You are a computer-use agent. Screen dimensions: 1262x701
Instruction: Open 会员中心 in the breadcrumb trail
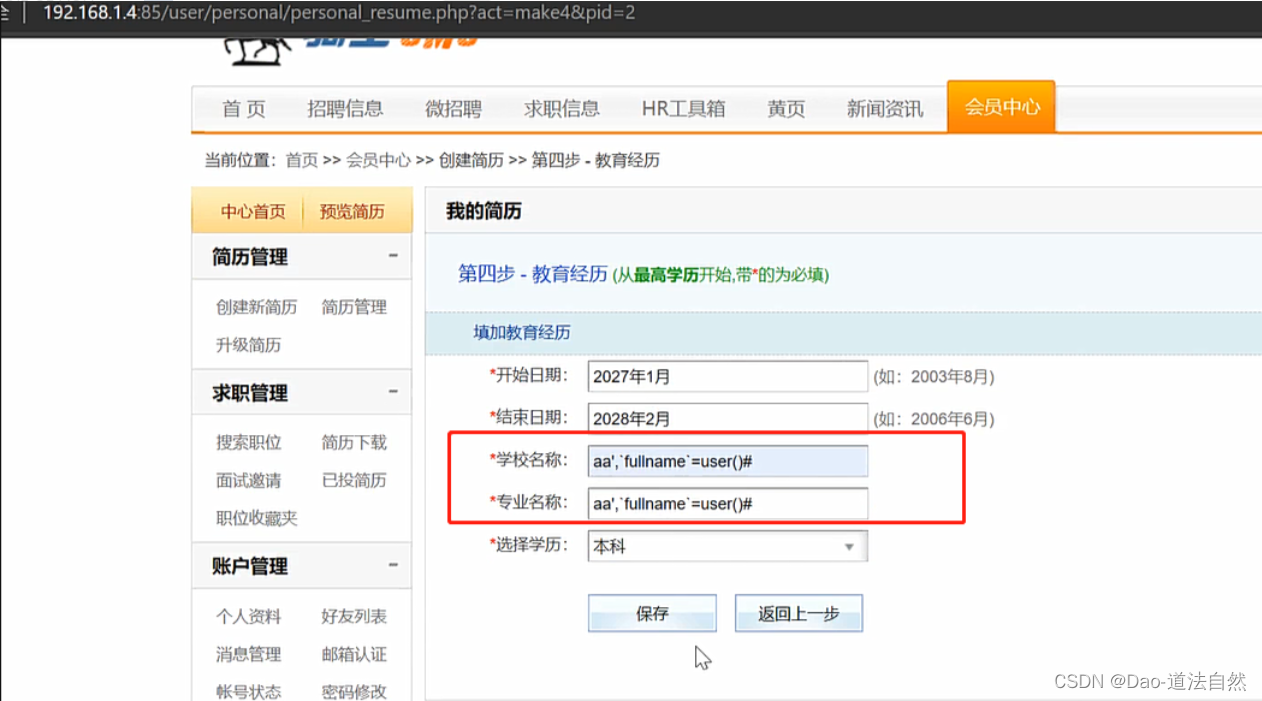pos(379,160)
